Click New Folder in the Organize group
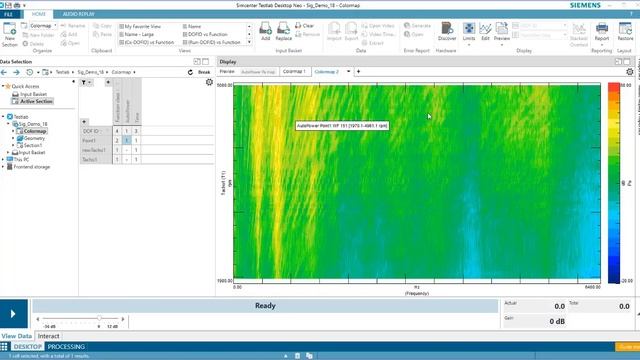This screenshot has height=360, width=640. coord(38,35)
